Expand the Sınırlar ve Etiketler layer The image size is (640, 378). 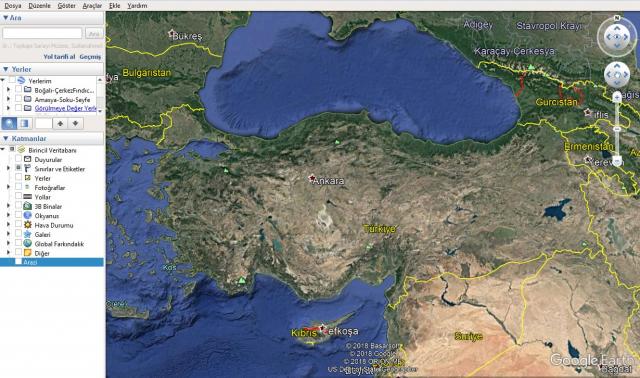pos(8,169)
